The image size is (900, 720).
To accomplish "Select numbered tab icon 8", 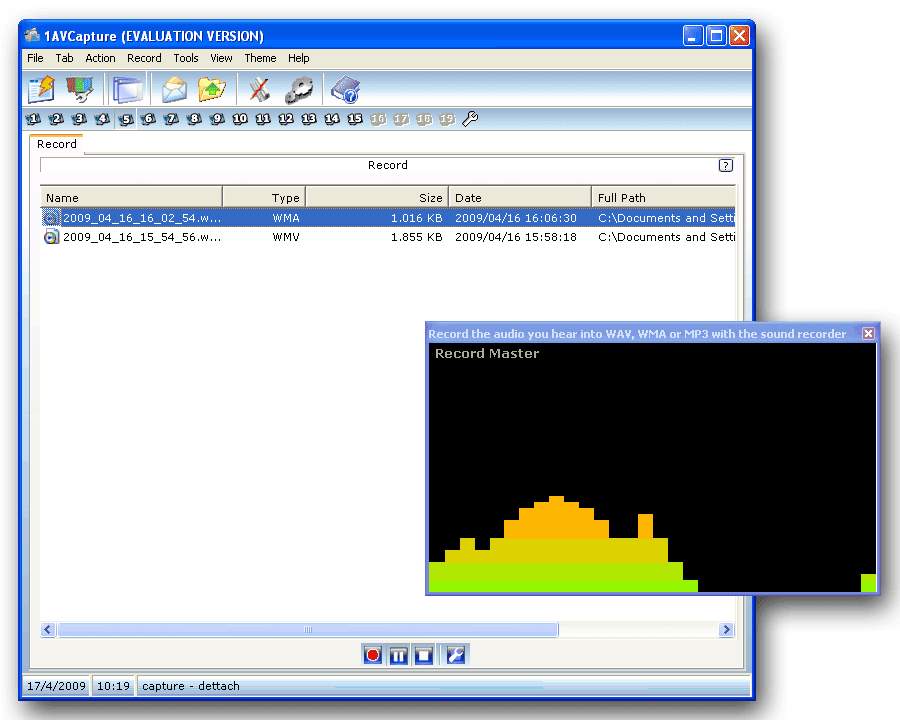I will click(194, 119).
